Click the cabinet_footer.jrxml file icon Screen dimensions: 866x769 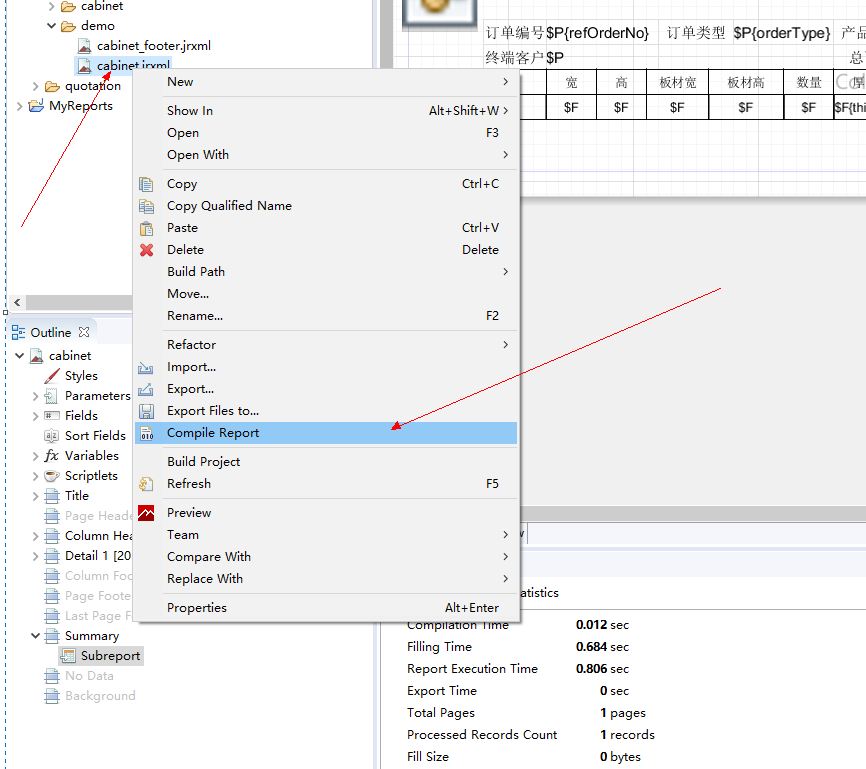pyautogui.click(x=85, y=46)
